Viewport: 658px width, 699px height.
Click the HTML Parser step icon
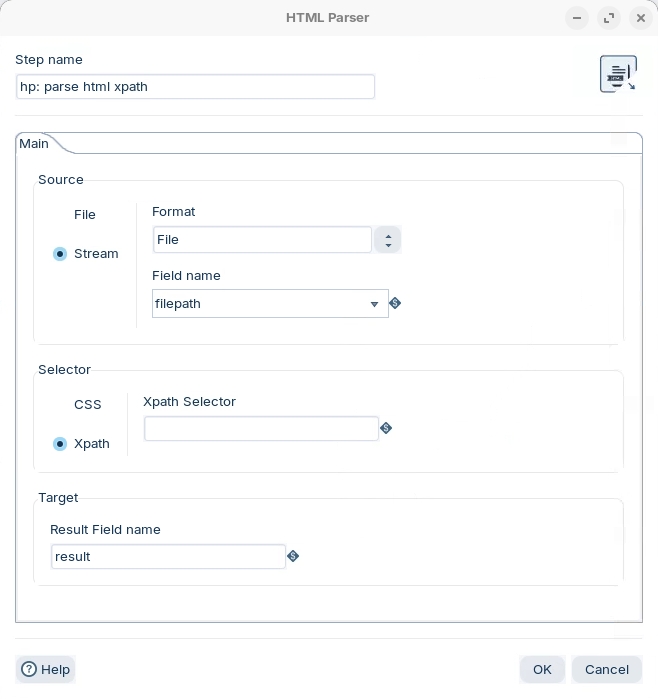pos(618,74)
